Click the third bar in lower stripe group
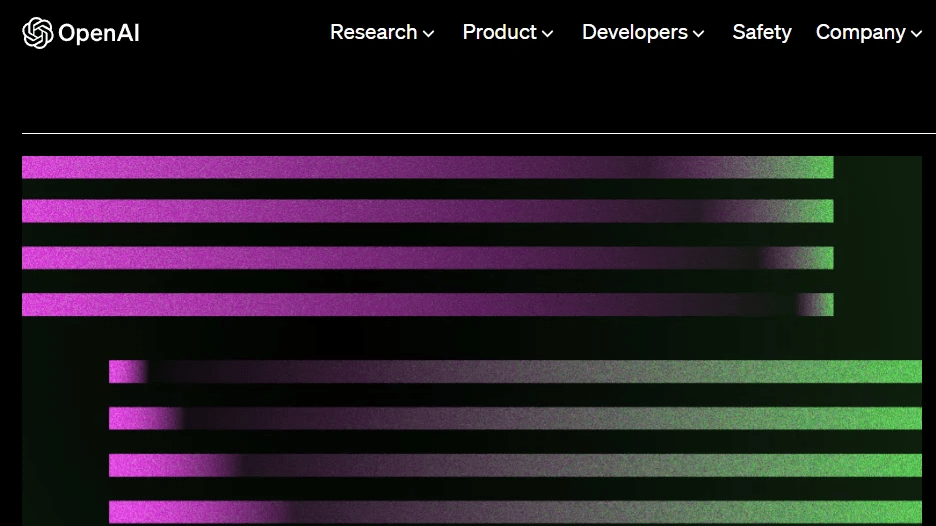This screenshot has height=526, width=936. point(515,465)
